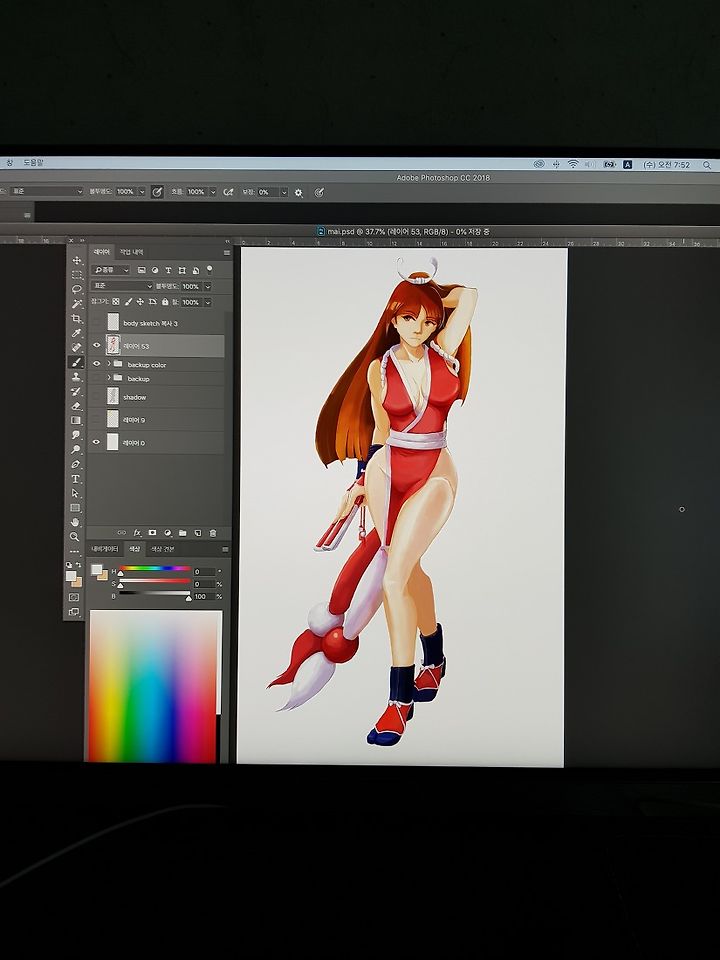The image size is (720, 960).
Task: Select the Healing Brush tool
Action: 77,347
